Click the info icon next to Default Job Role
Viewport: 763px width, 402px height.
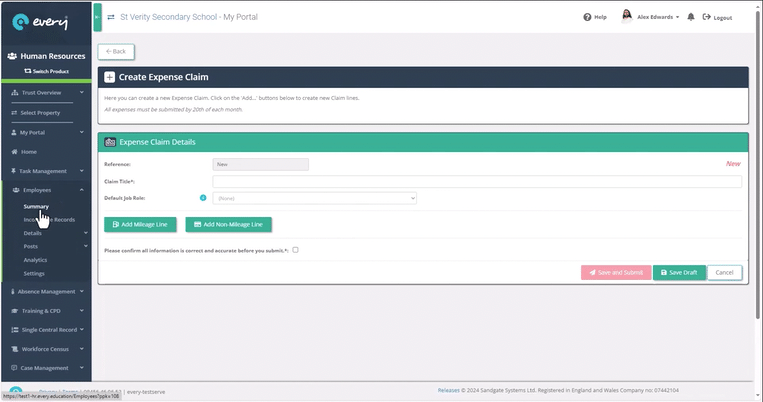point(203,198)
